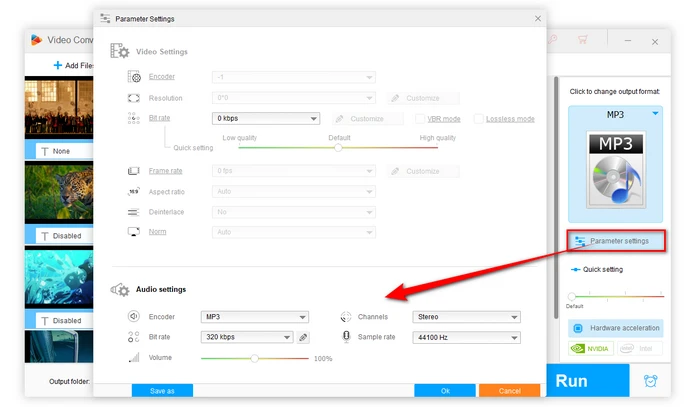Viewport: 700px width, 407px height.
Task: Open the Aspect ratio dropdown
Action: (294, 191)
